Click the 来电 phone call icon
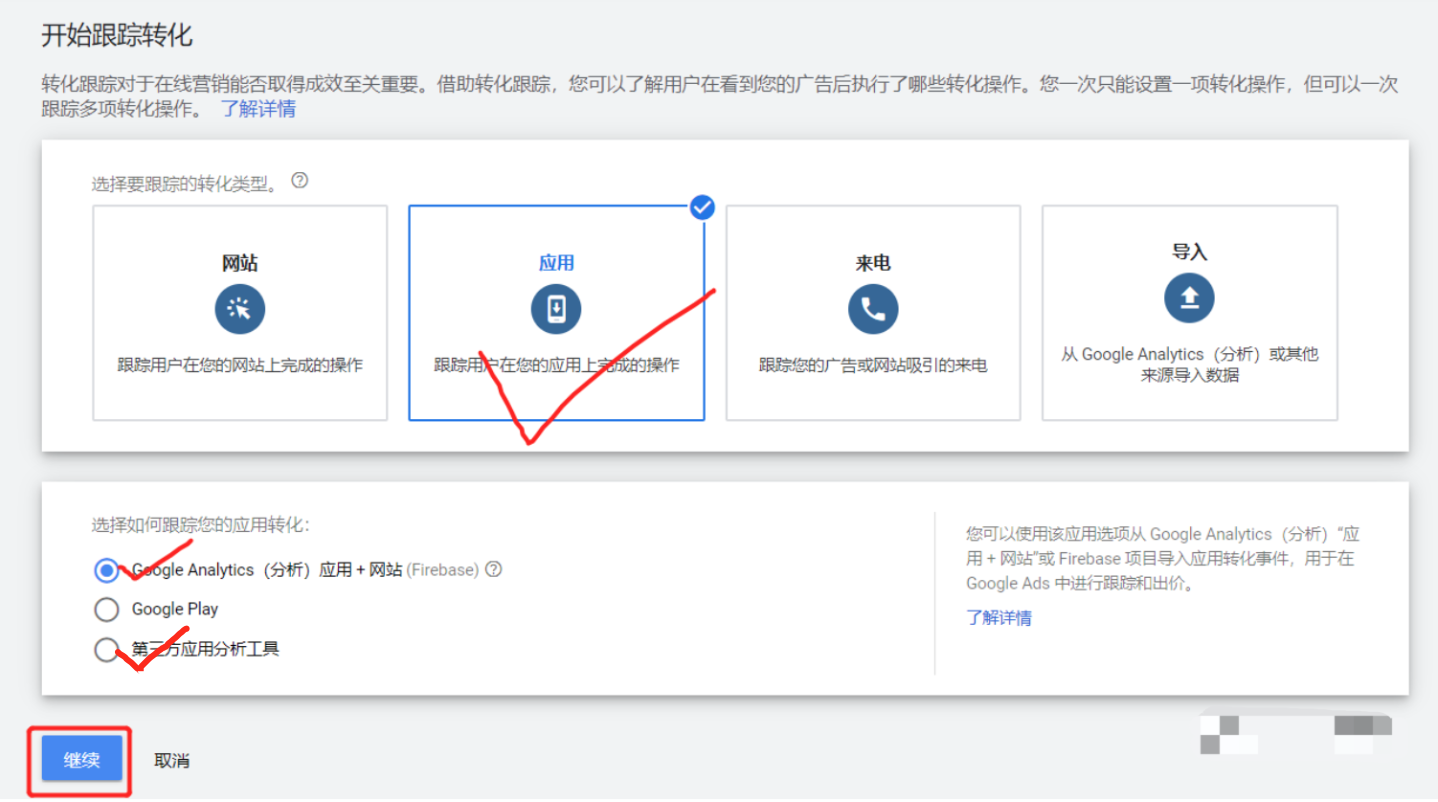Screen dimensions: 1438x802 [872, 309]
